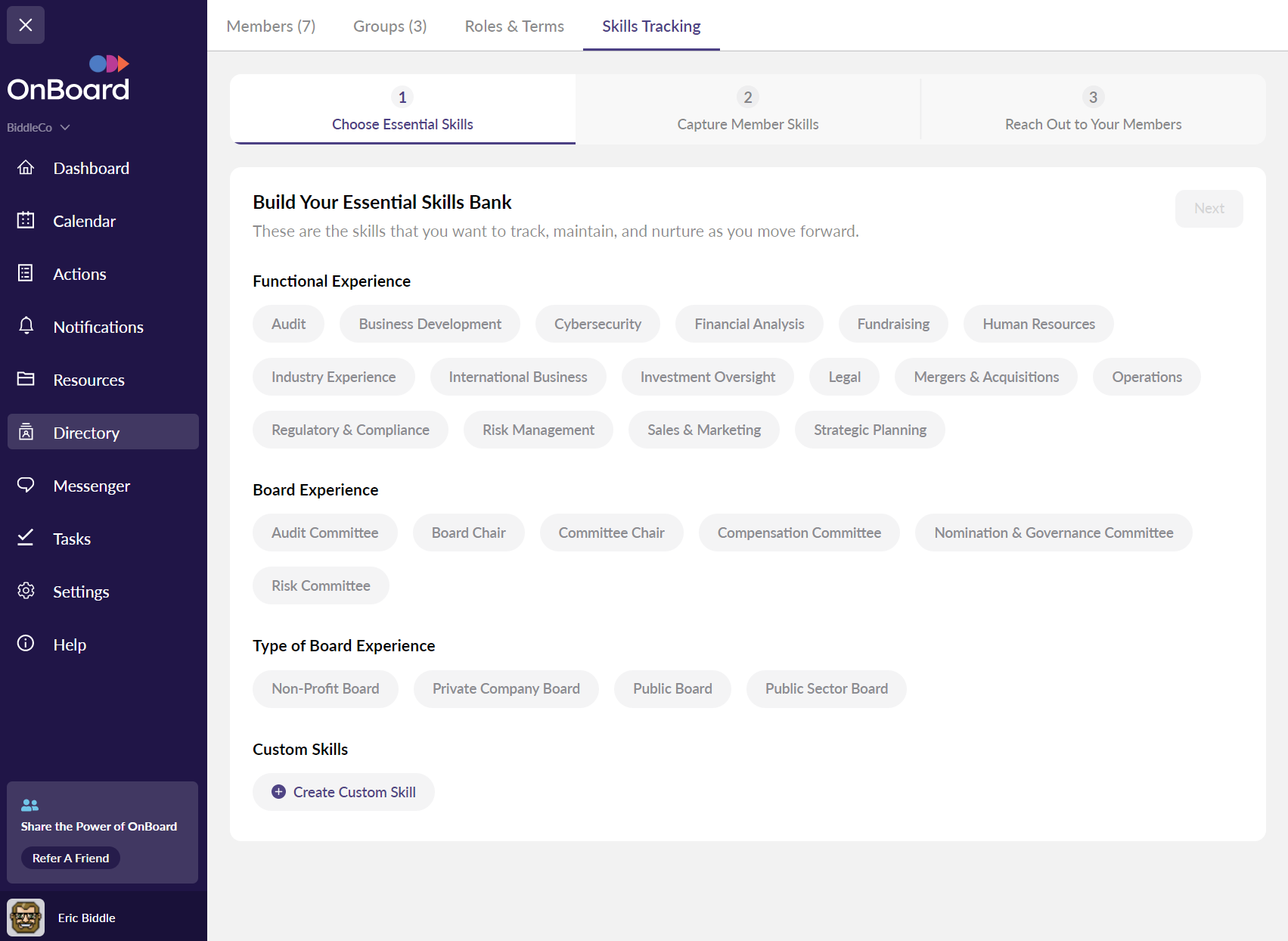Click the Create Custom Skill button
This screenshot has height=941, width=1288.
click(x=343, y=792)
